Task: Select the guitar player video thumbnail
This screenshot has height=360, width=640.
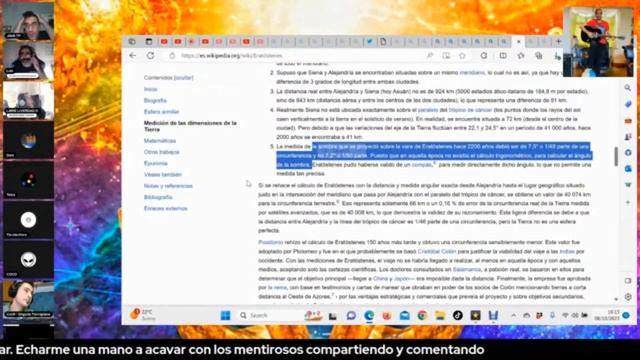Action: click(x=598, y=42)
